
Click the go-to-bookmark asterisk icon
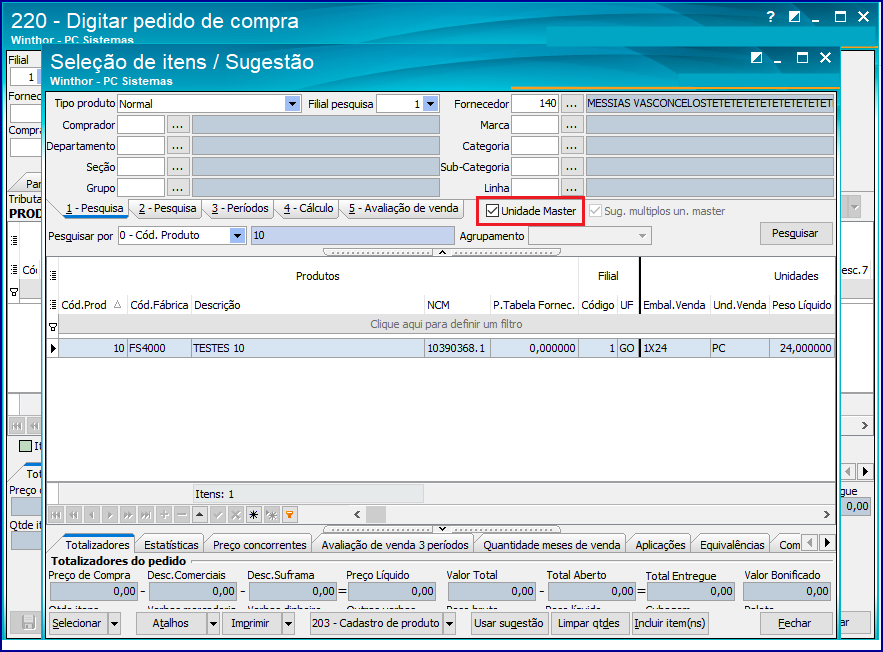(x=272, y=515)
